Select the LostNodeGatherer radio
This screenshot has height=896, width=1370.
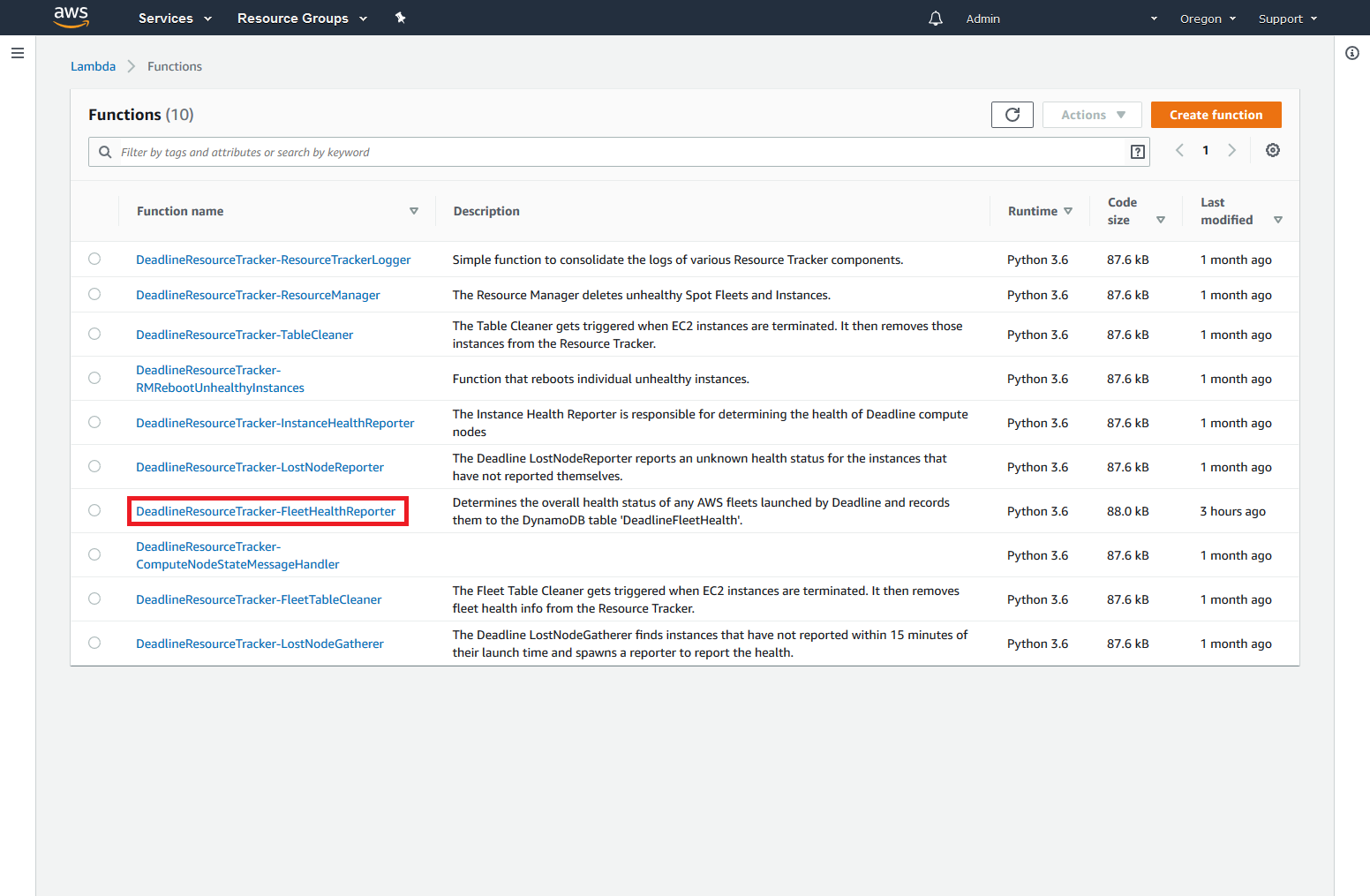pos(94,643)
